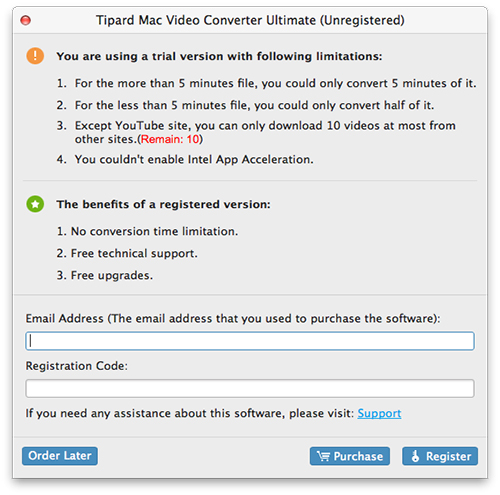Image resolution: width=500 pixels, height=495 pixels.
Task: Select the Purchase button label
Action: (x=358, y=456)
